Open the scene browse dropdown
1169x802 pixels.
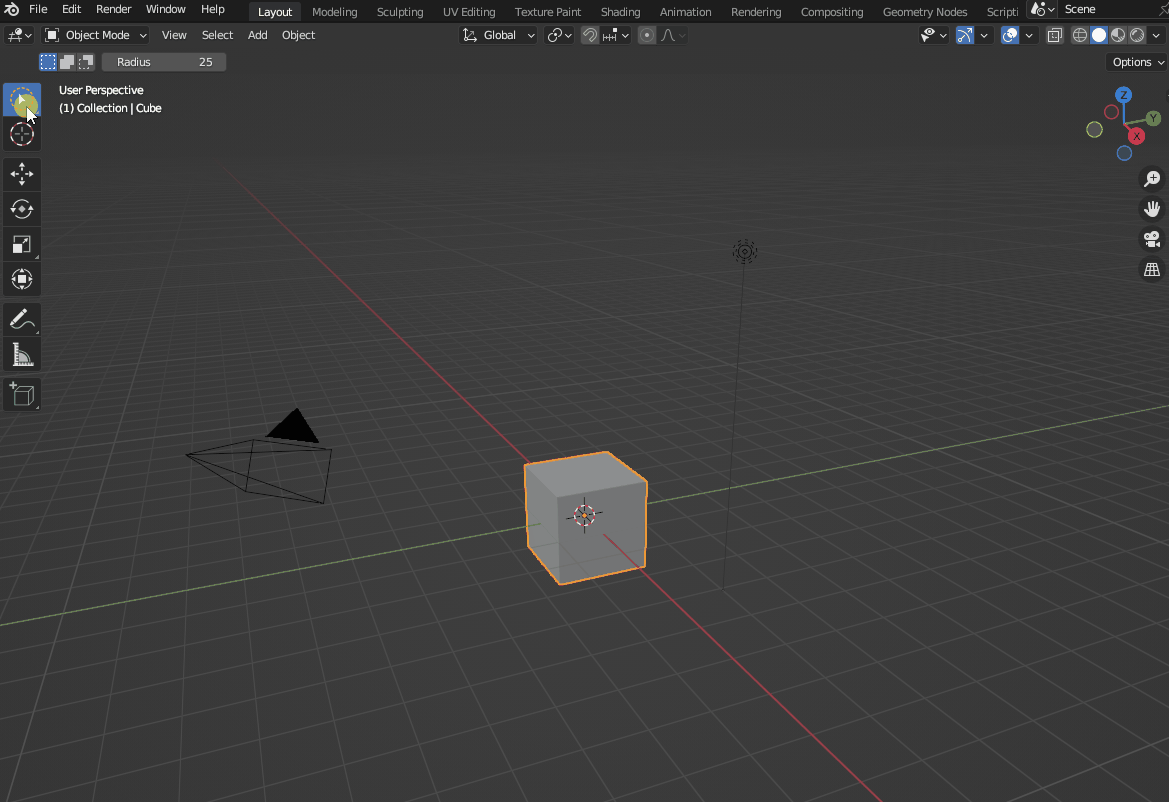coord(1042,10)
